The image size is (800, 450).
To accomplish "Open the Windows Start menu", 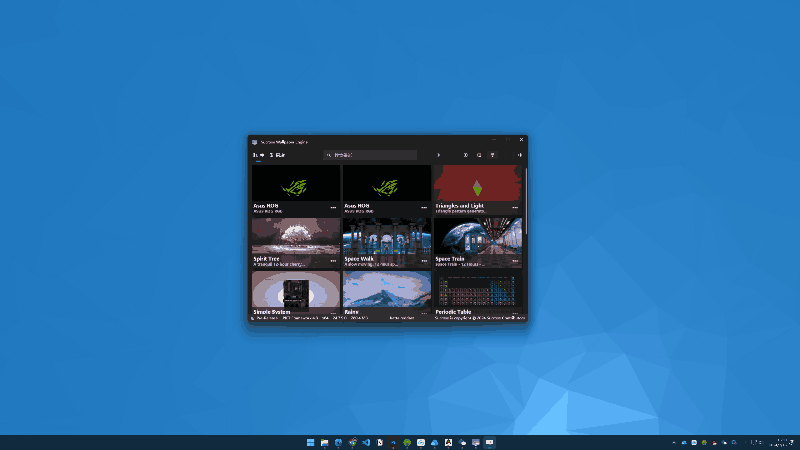I will (x=311, y=442).
